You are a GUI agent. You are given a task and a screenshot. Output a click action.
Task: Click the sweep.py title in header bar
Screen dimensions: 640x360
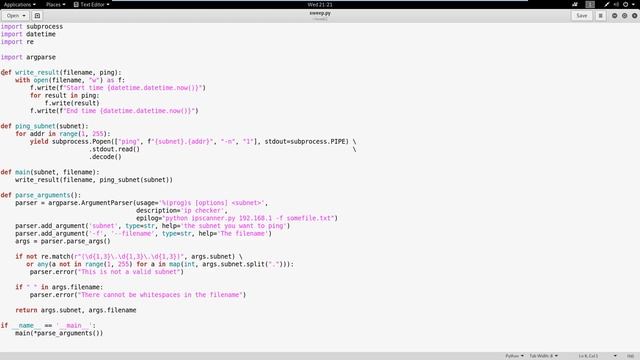(320, 13)
